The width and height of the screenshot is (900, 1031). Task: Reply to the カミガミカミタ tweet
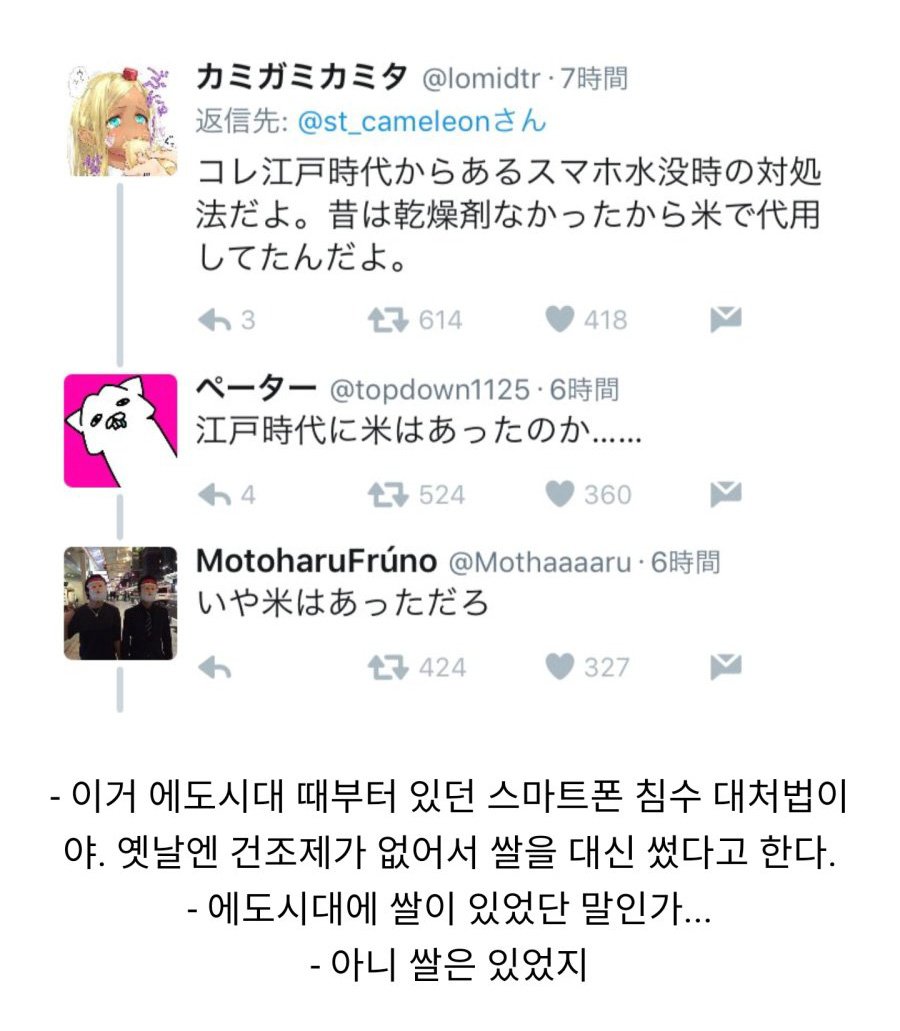click(214, 320)
